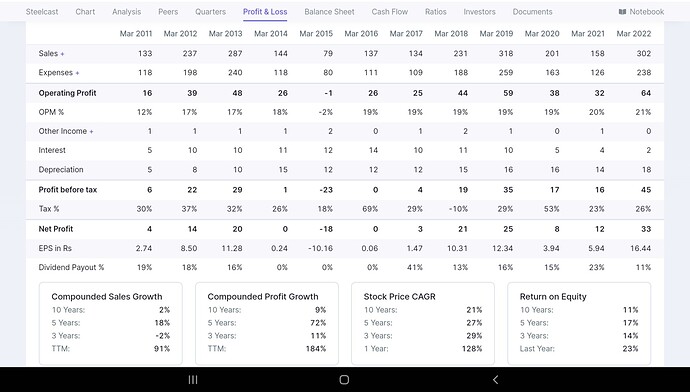Jump to the Documents section
The width and height of the screenshot is (690, 392).
click(532, 12)
